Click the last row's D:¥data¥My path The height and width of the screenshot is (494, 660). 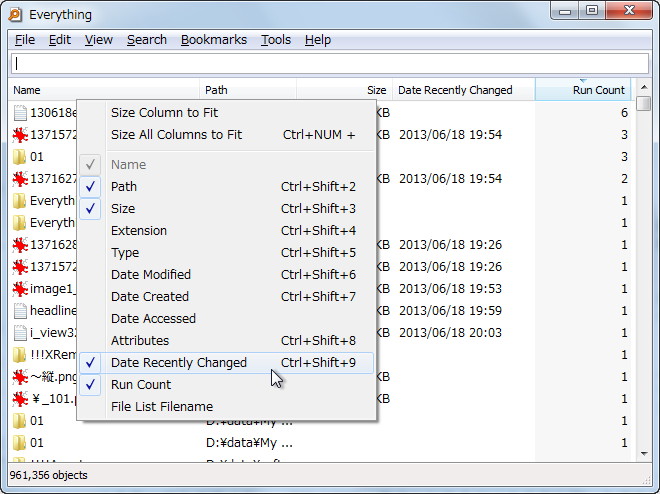click(249, 443)
